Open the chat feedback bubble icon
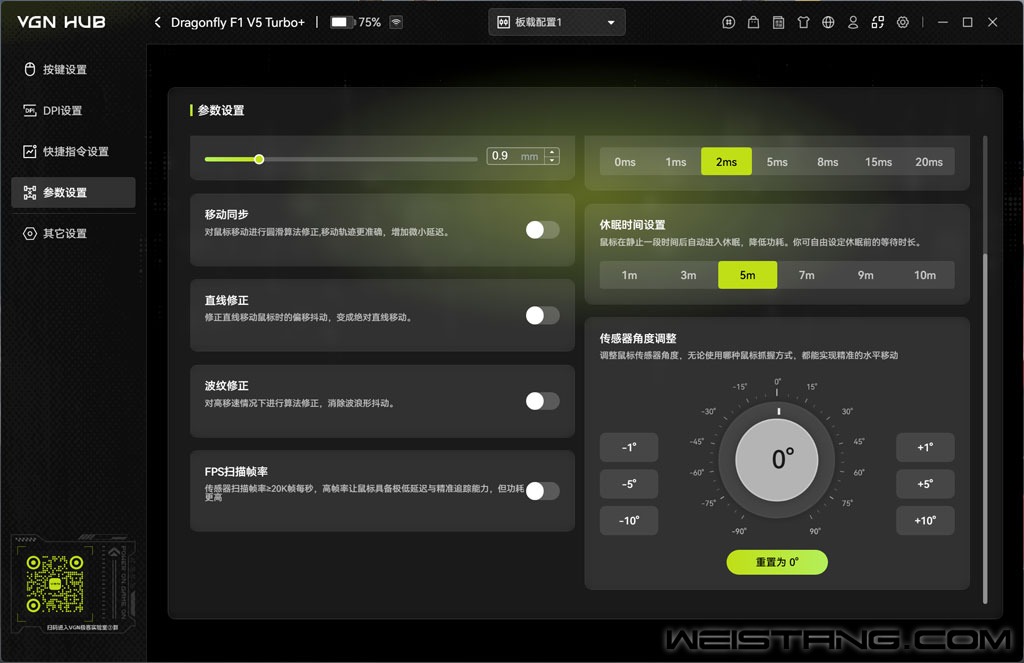Screen dimensions: 1024x663 pyautogui.click(x=728, y=22)
